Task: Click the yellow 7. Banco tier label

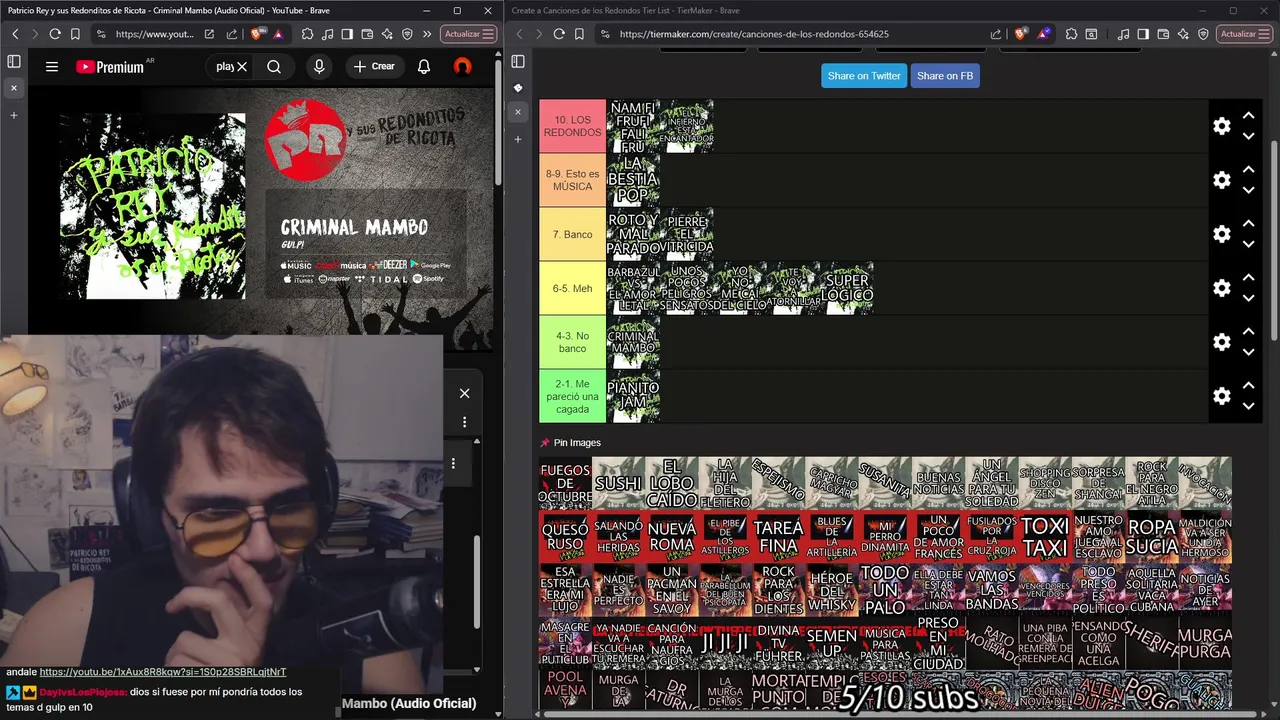Action: click(573, 234)
